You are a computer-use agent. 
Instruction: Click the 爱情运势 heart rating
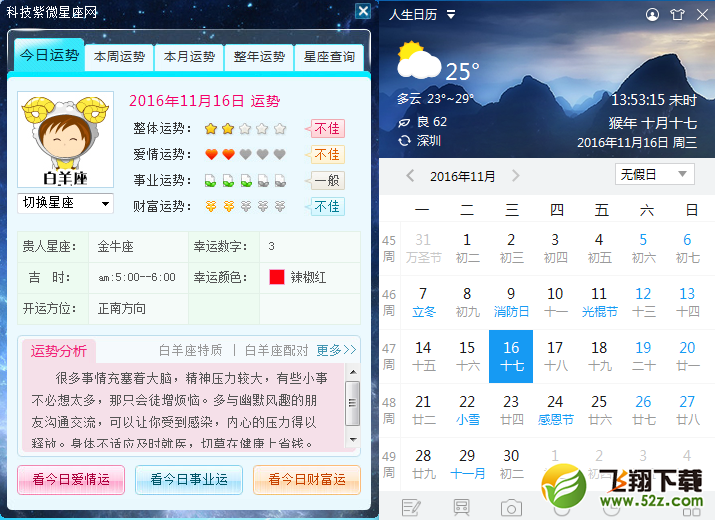coord(245,155)
